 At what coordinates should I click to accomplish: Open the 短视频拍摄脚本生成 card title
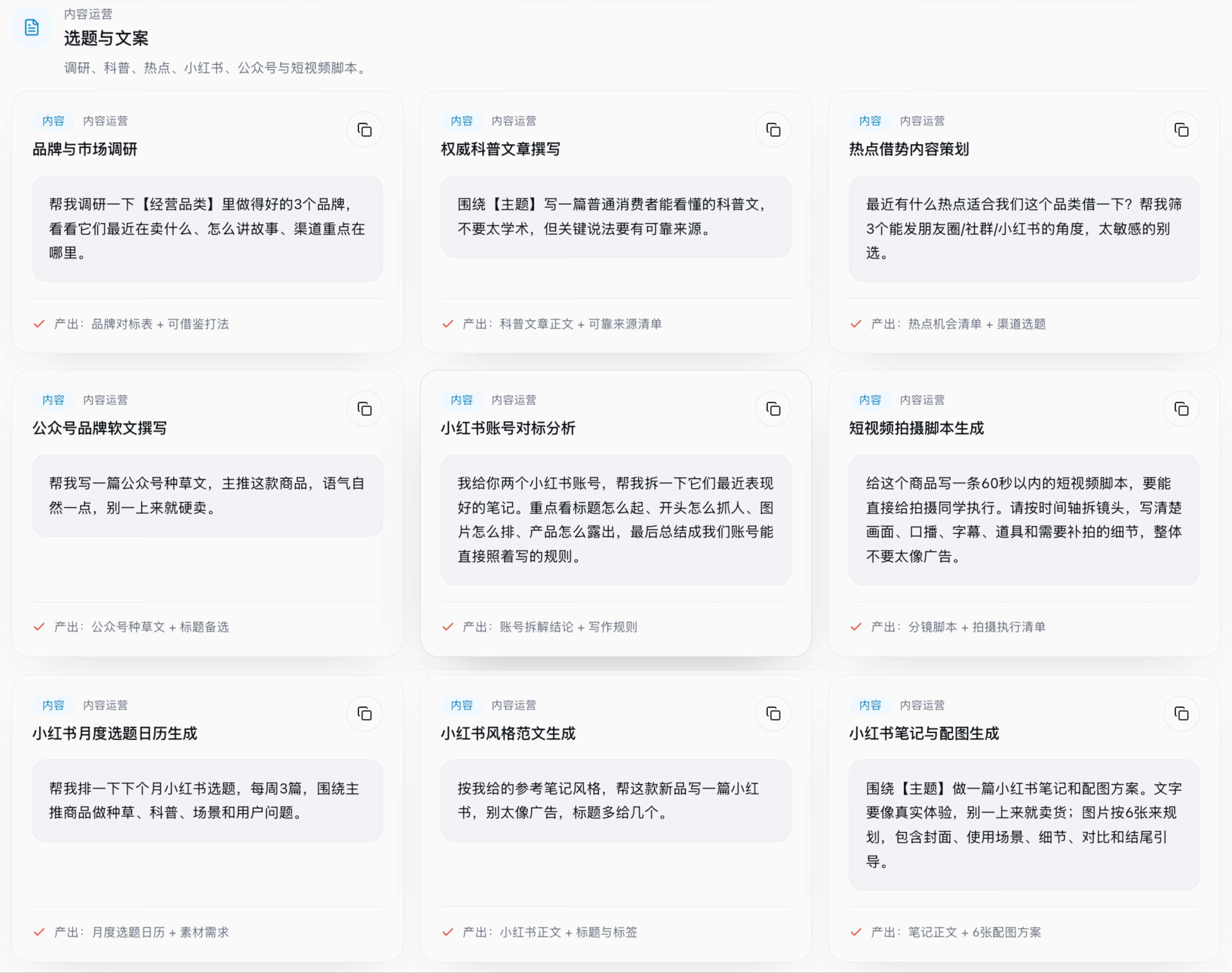pyautogui.click(x=916, y=428)
